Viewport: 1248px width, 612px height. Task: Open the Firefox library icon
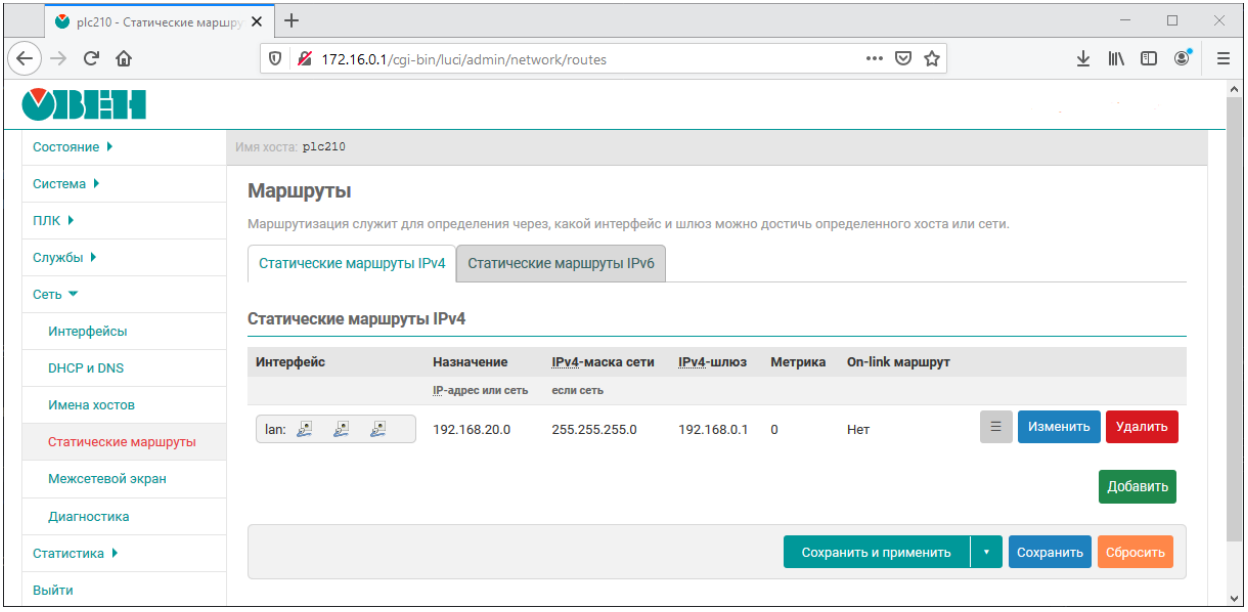click(1116, 59)
